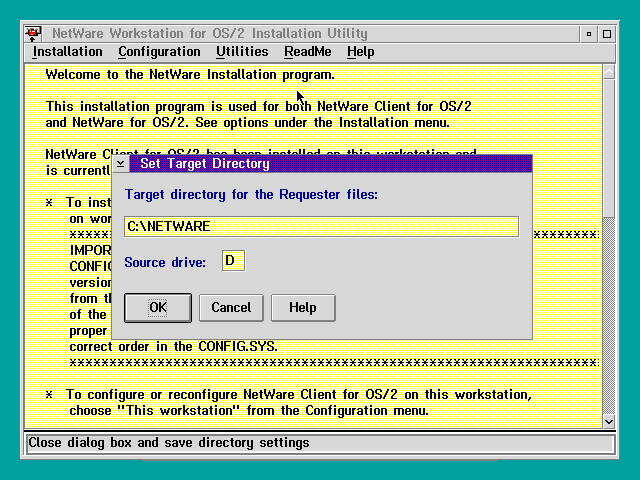This screenshot has width=640, height=480.
Task: Open the Configuration menu
Action: 159,52
